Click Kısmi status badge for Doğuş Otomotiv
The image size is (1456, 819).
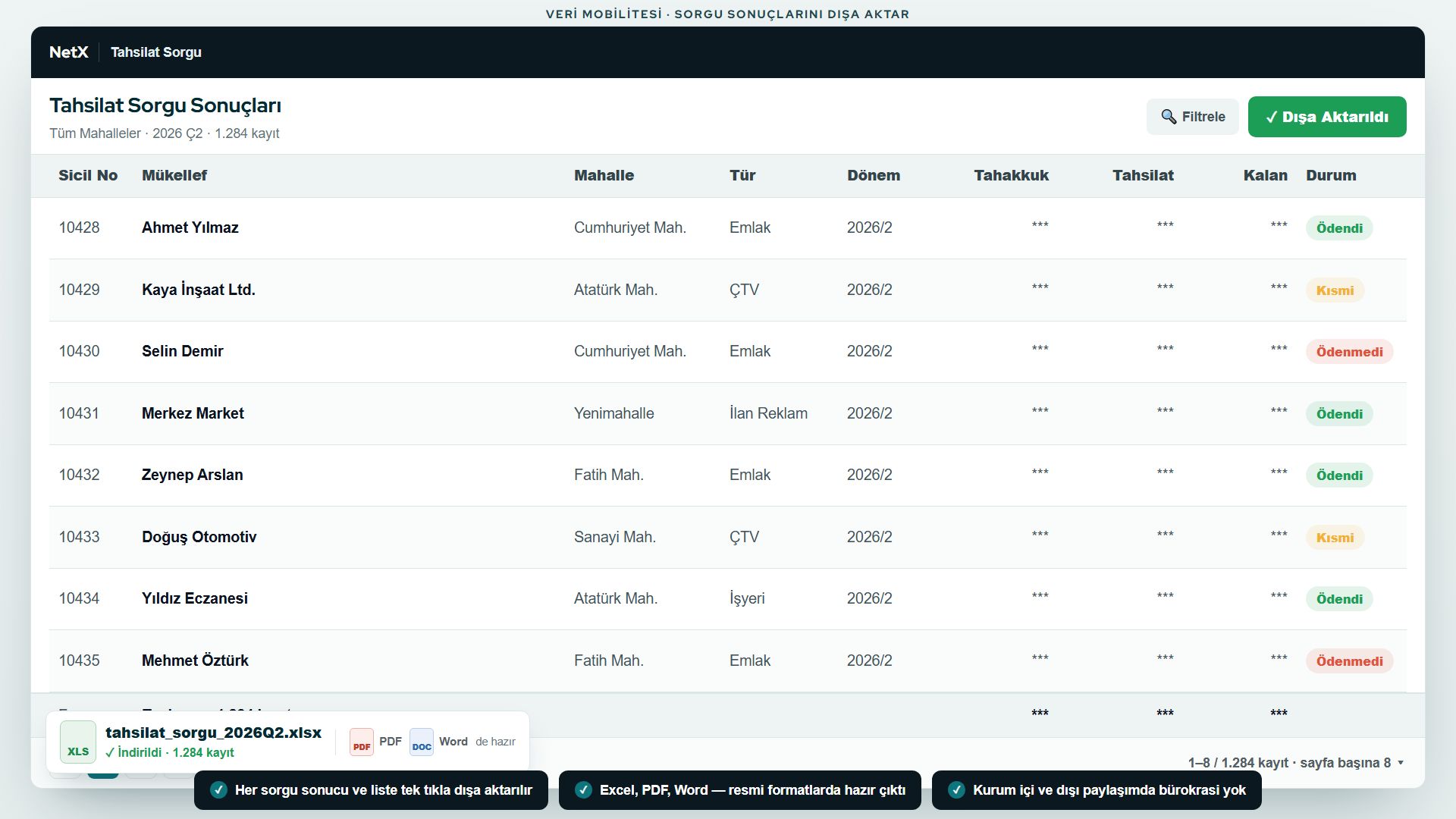[1335, 538]
